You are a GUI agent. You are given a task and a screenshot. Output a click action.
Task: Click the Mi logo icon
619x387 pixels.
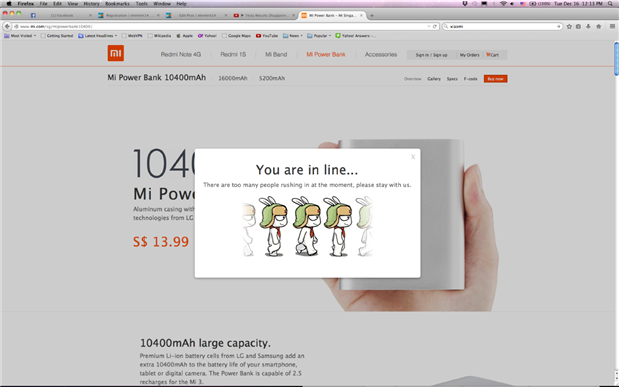pyautogui.click(x=116, y=53)
